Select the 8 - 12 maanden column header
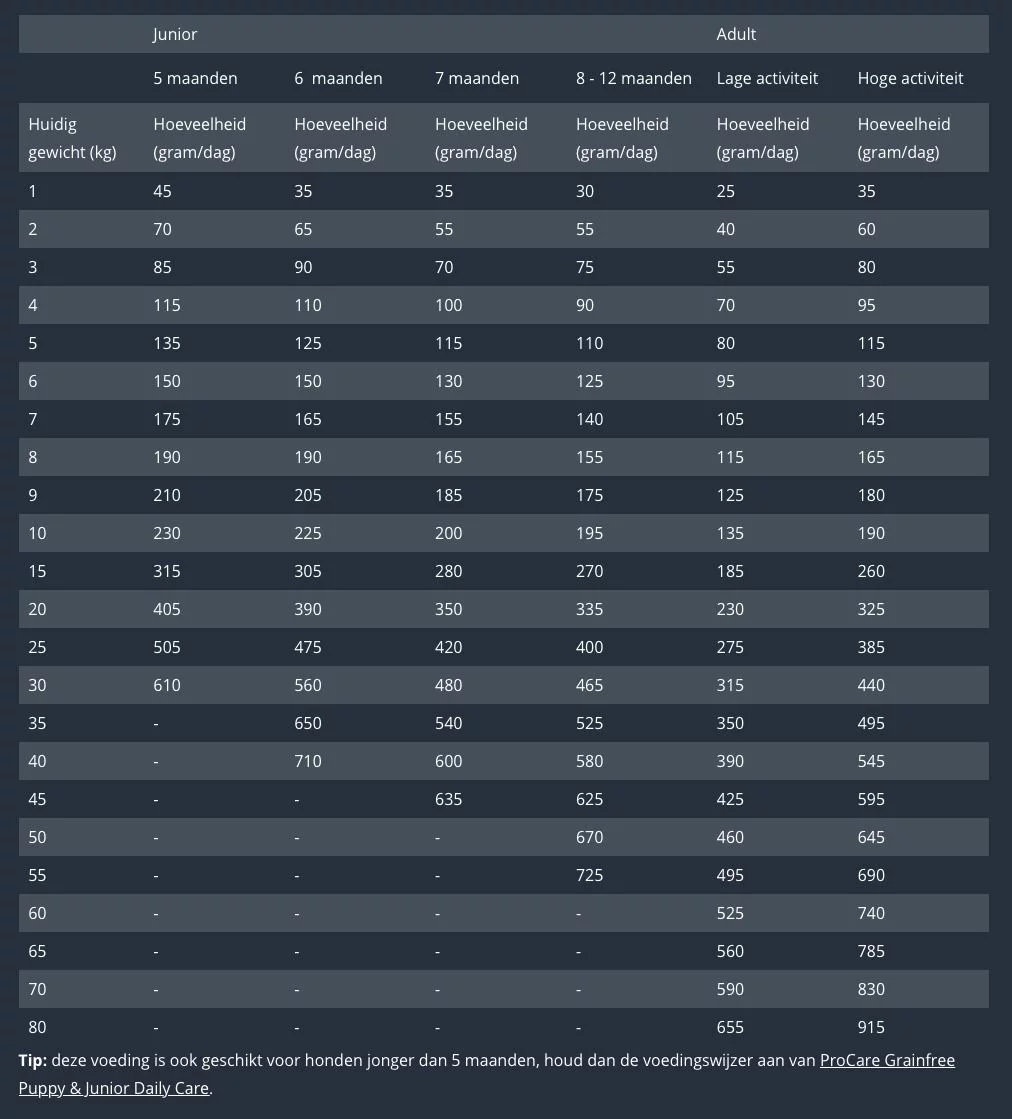 coord(633,78)
